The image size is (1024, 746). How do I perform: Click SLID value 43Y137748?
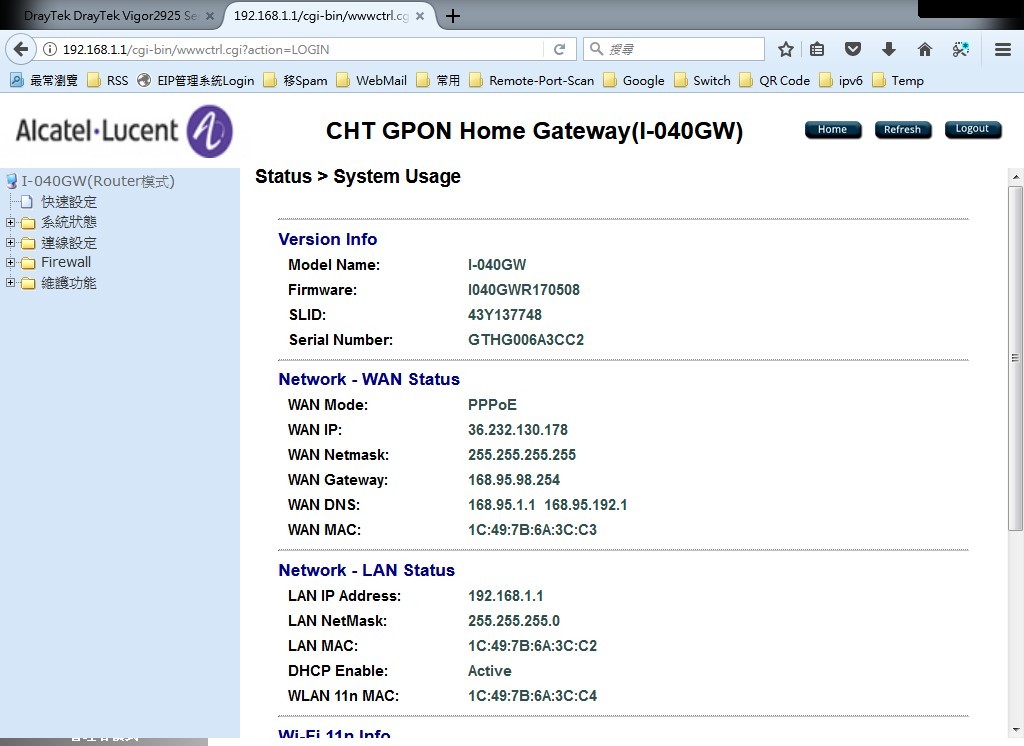click(x=505, y=315)
